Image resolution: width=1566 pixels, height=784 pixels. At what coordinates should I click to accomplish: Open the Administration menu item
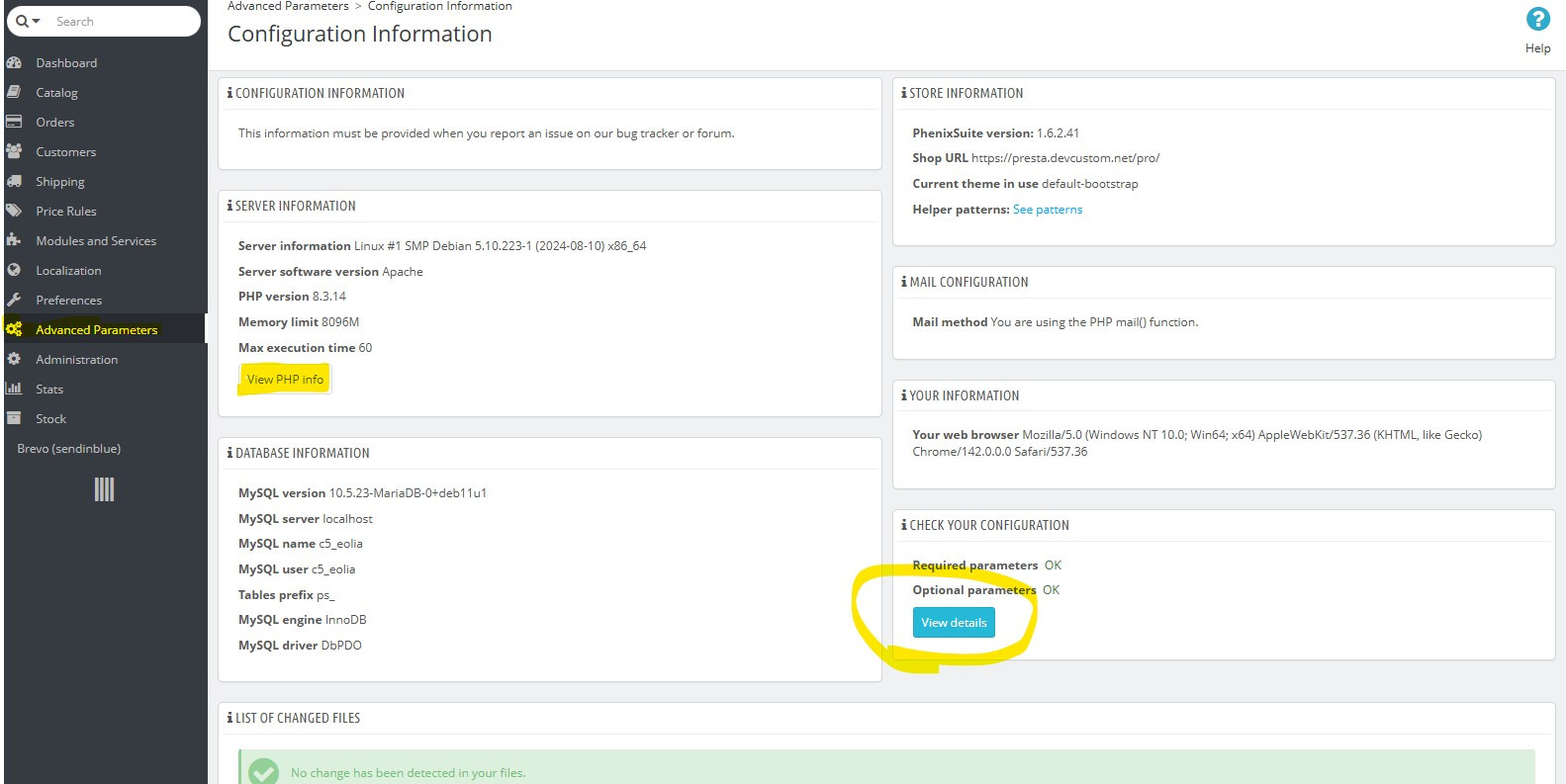pos(76,359)
